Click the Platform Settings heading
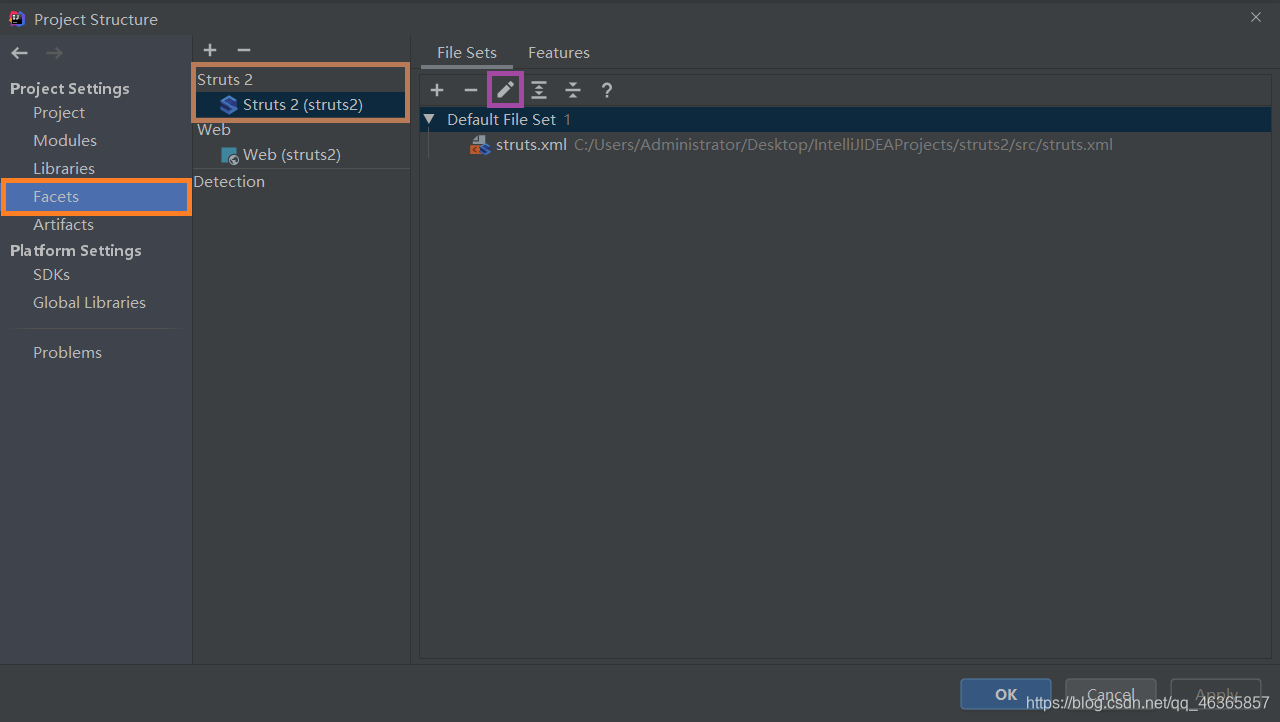This screenshot has height=722, width=1280. pos(76,251)
